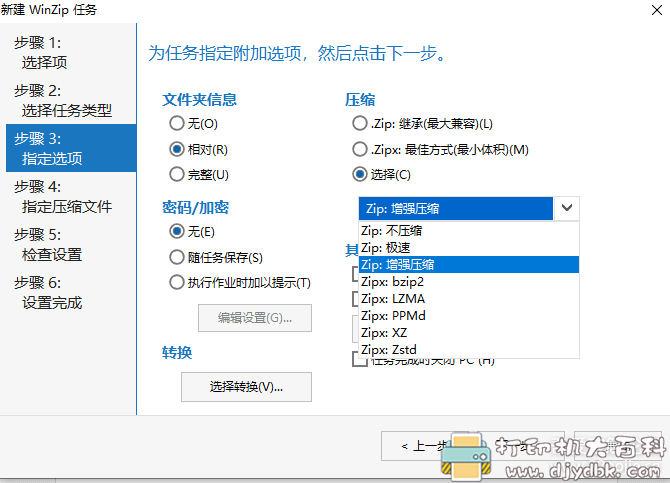Click the 选择转换(V)... button
The image size is (670, 483).
(246, 387)
